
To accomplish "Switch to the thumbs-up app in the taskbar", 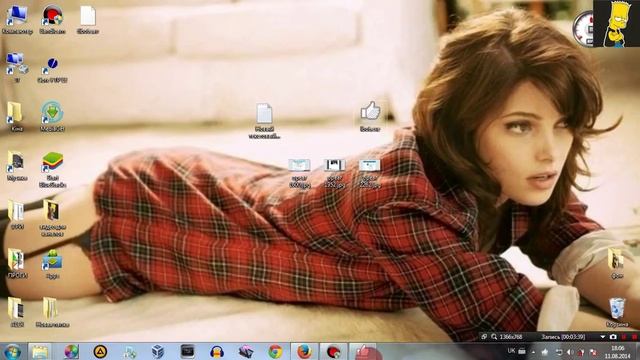I will point(363,351).
